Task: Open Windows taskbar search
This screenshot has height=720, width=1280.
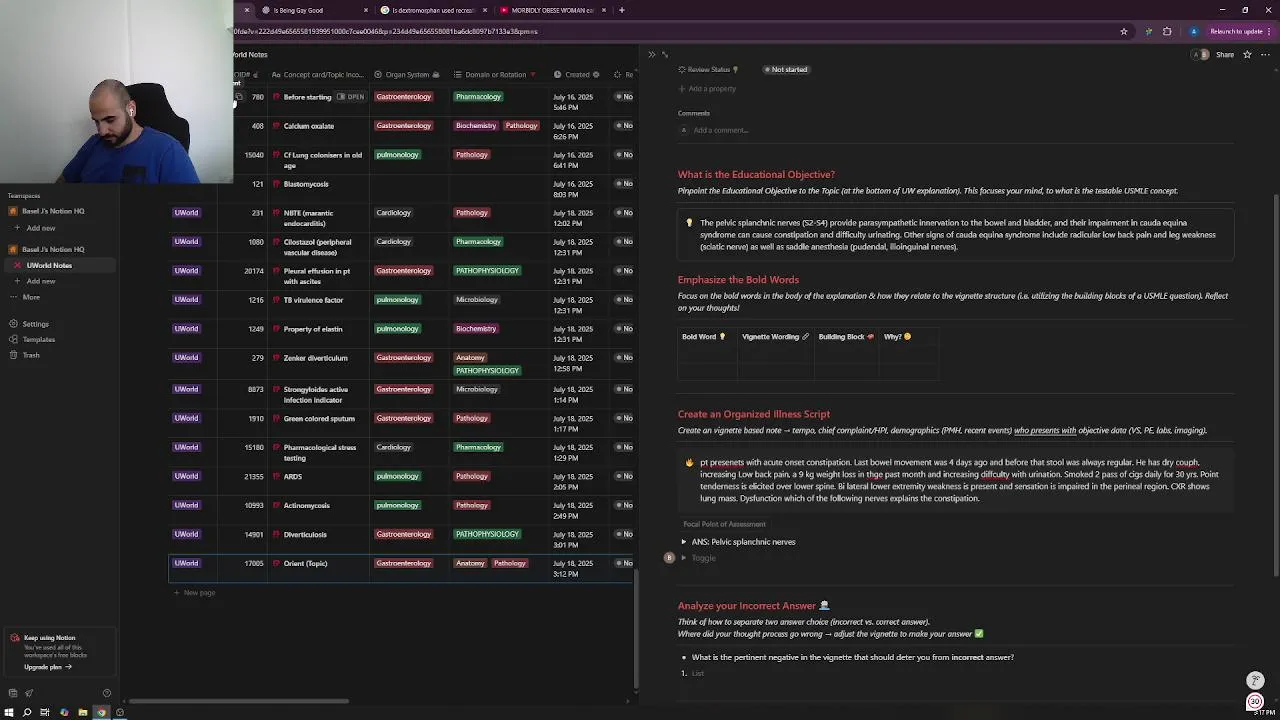Action: pyautogui.click(x=27, y=713)
